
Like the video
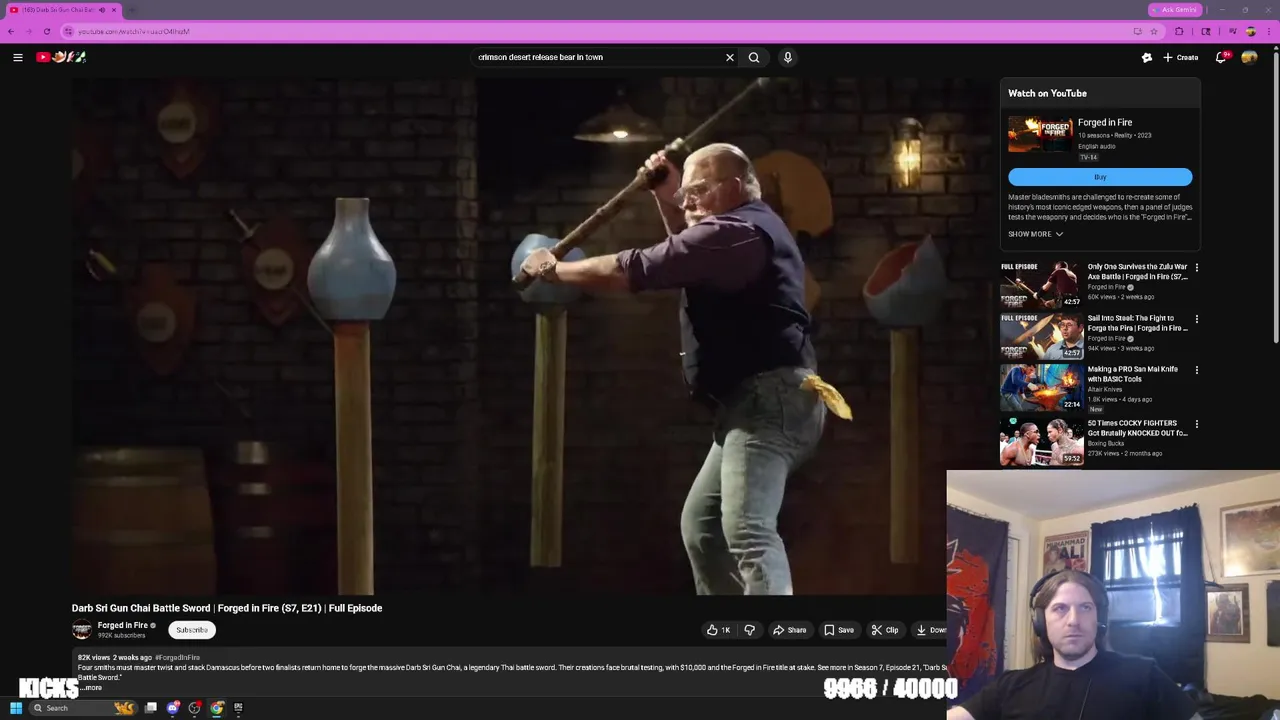click(718, 630)
